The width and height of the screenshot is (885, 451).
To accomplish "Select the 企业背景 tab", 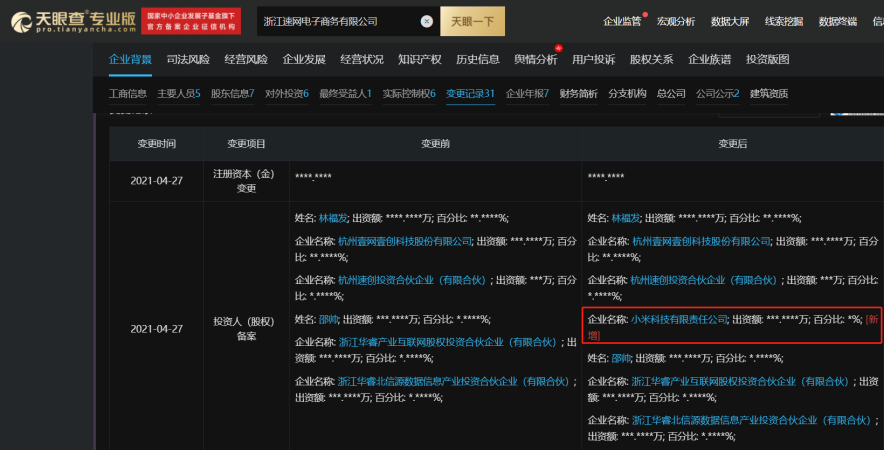I will (130, 59).
